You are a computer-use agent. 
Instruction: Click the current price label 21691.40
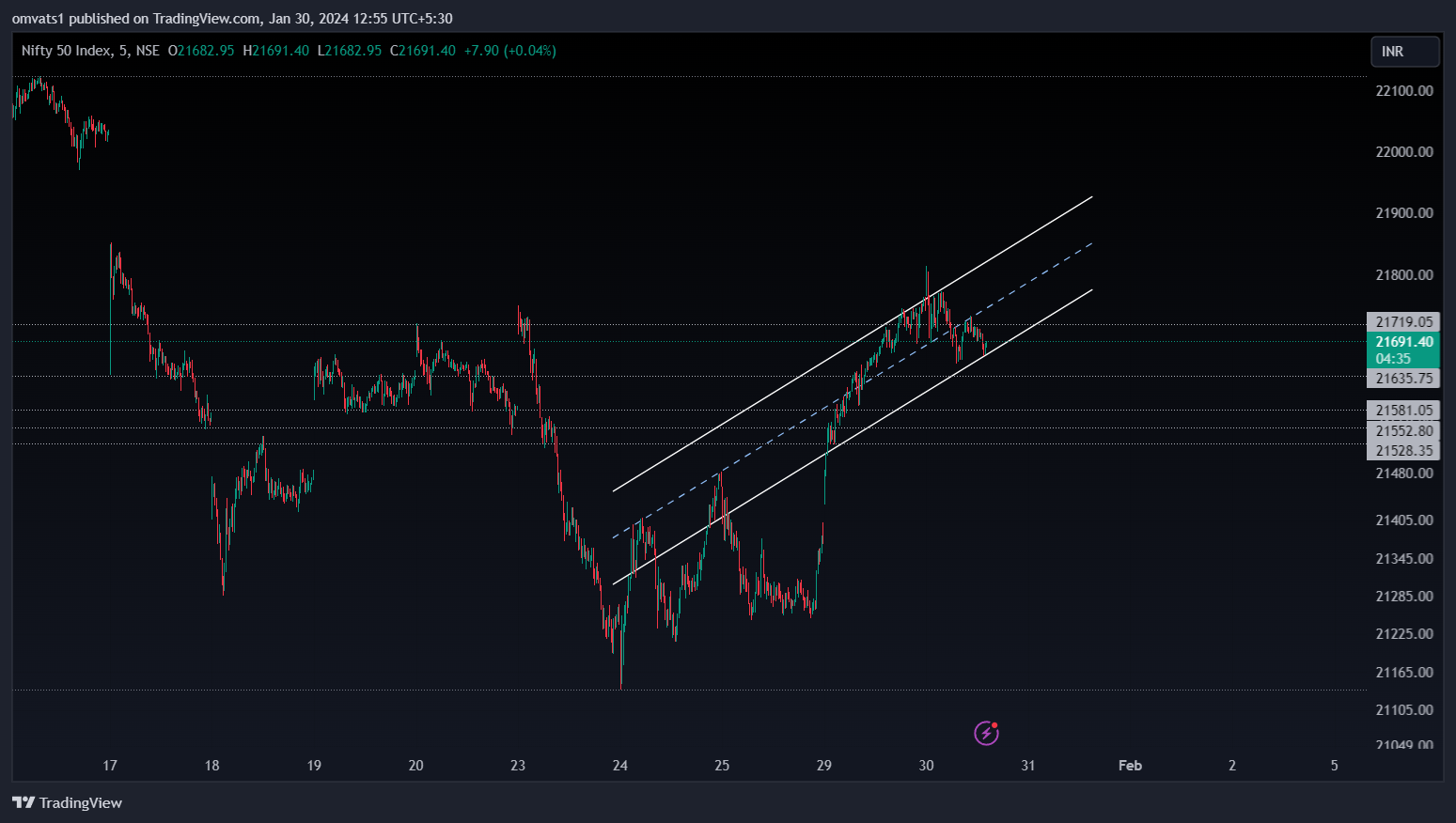1403,342
